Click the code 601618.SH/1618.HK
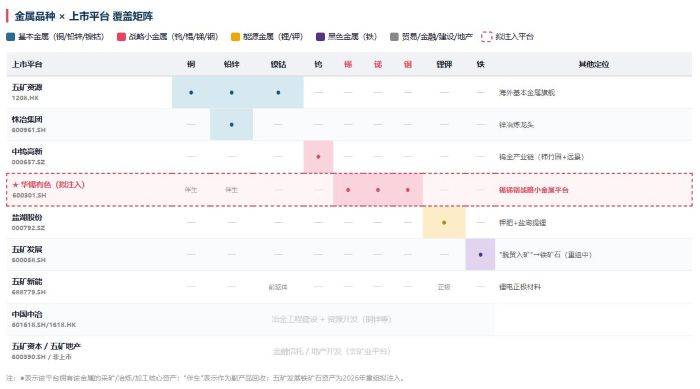 click(x=44, y=325)
